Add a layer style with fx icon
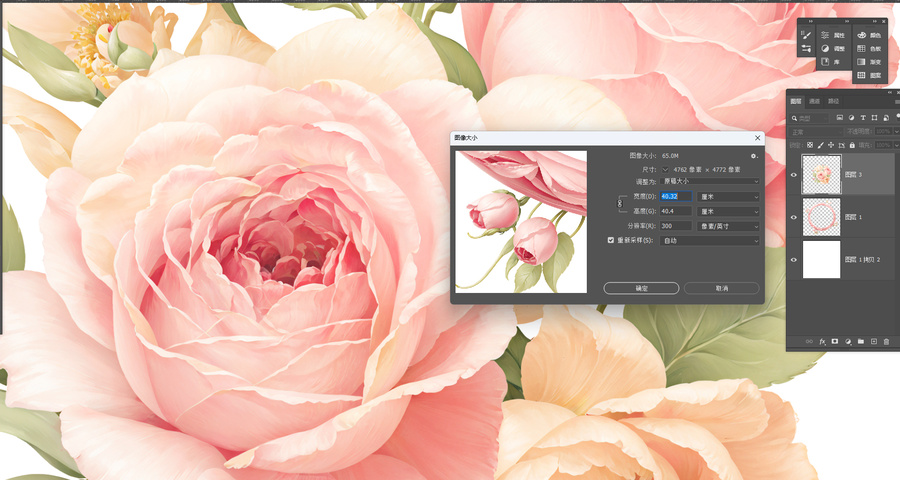The width and height of the screenshot is (900, 480). [822, 342]
